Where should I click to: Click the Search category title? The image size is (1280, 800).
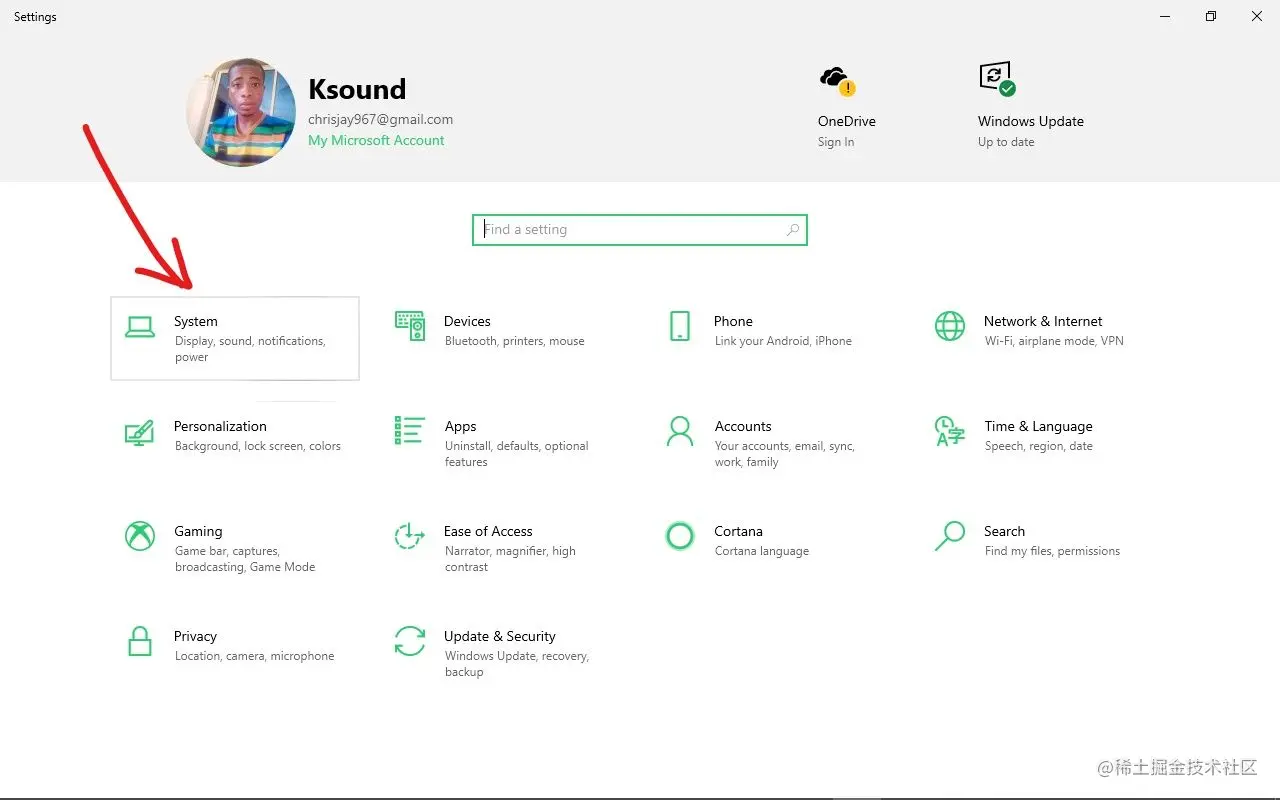pyautogui.click(x=1004, y=531)
